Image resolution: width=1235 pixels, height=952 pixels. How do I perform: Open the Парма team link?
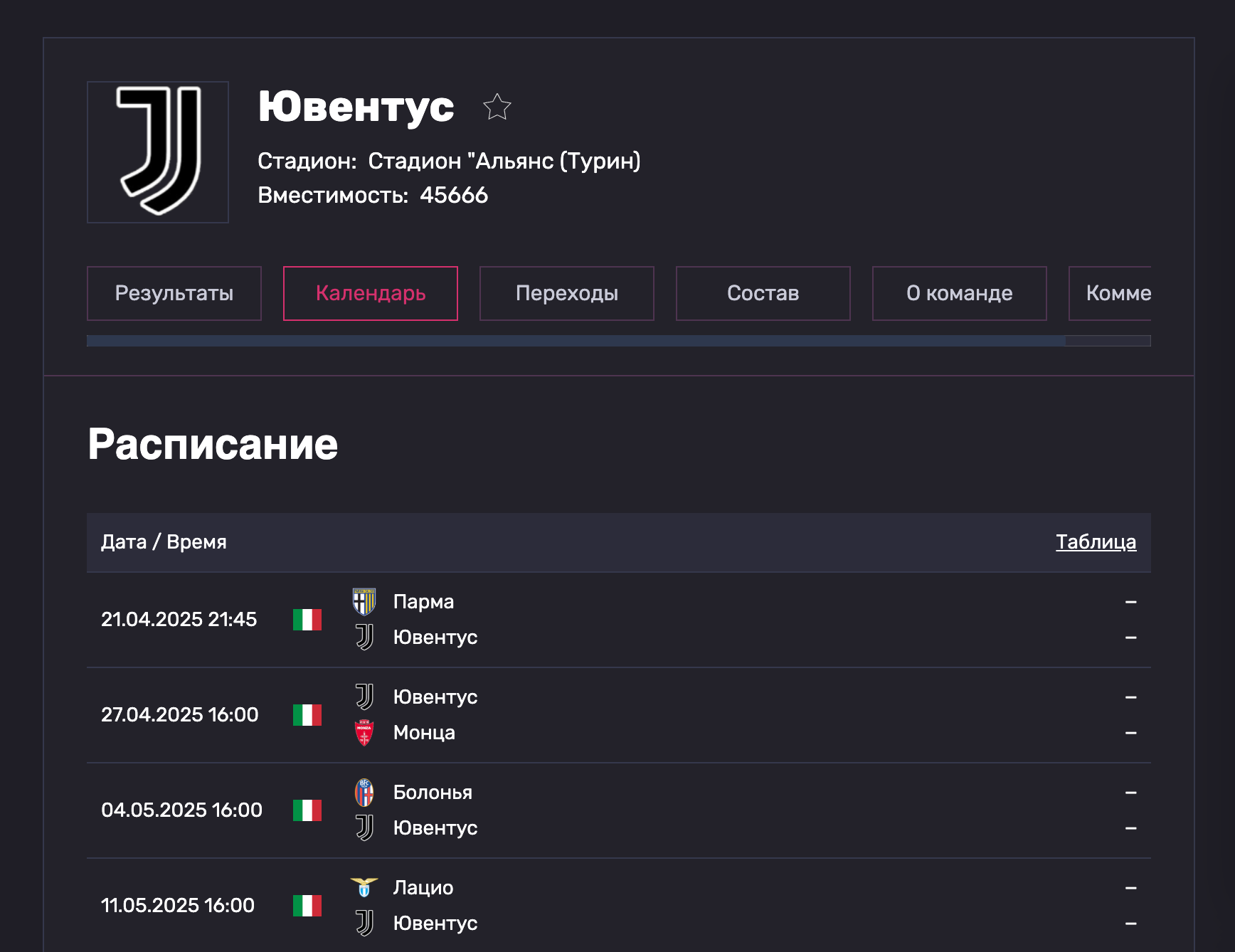click(423, 602)
